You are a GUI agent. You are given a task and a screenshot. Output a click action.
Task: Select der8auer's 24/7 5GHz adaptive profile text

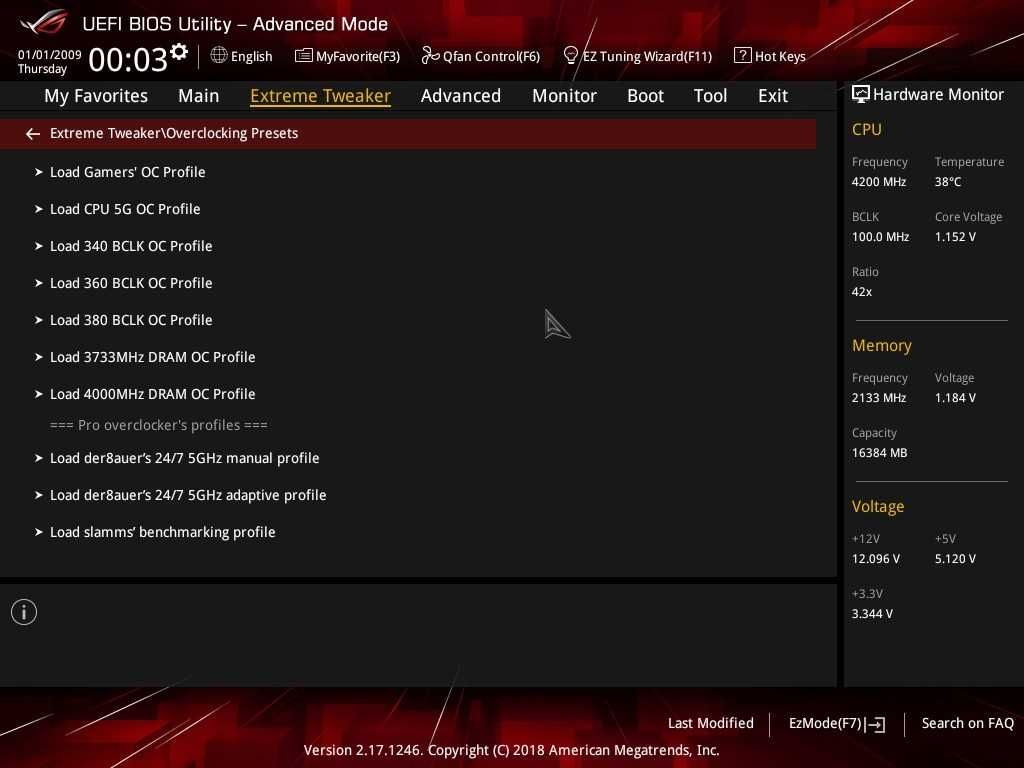187,496
